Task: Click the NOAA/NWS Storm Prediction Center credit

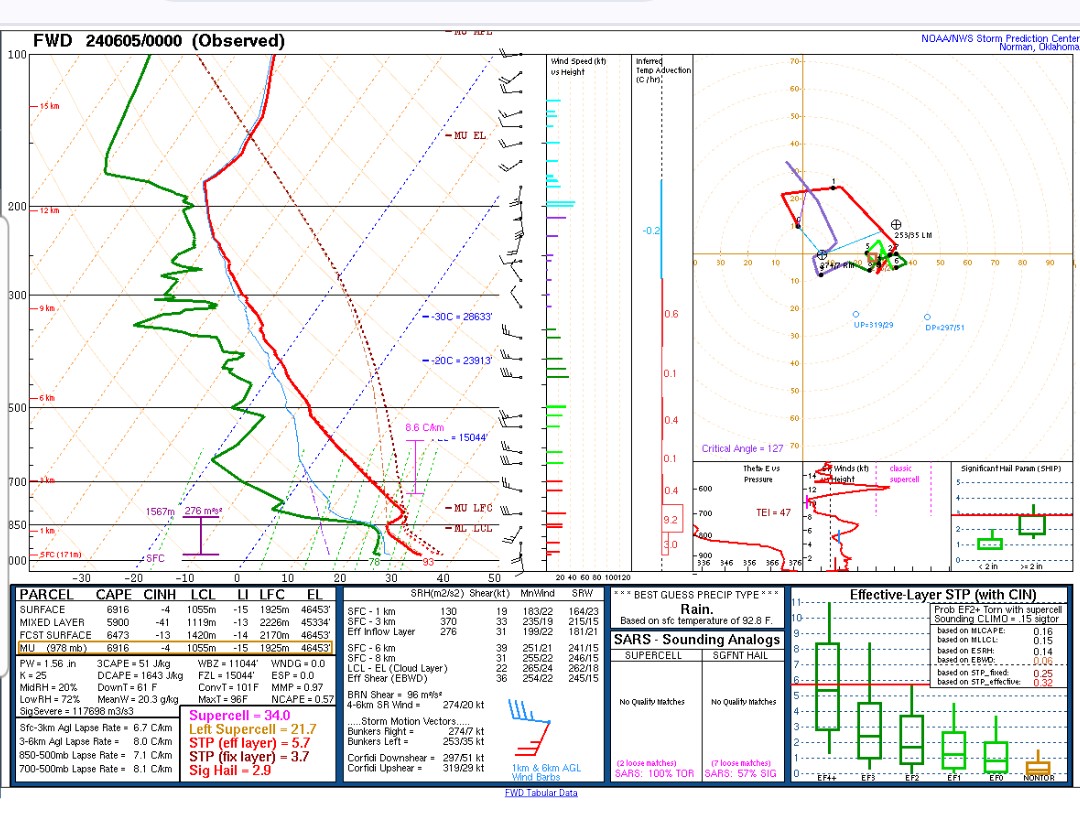Action: 1000,39
